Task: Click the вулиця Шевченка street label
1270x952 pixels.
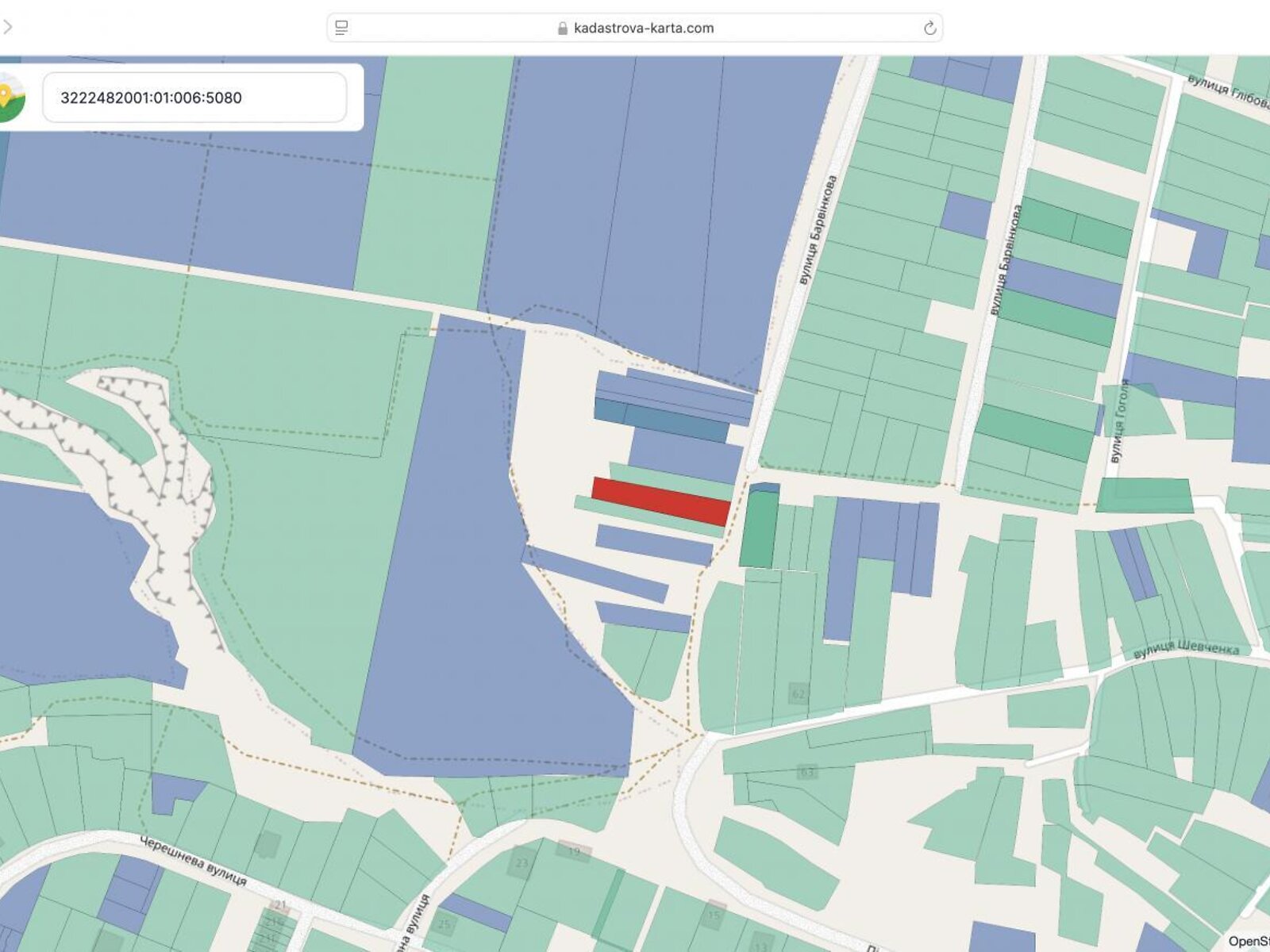Action: tap(1185, 648)
